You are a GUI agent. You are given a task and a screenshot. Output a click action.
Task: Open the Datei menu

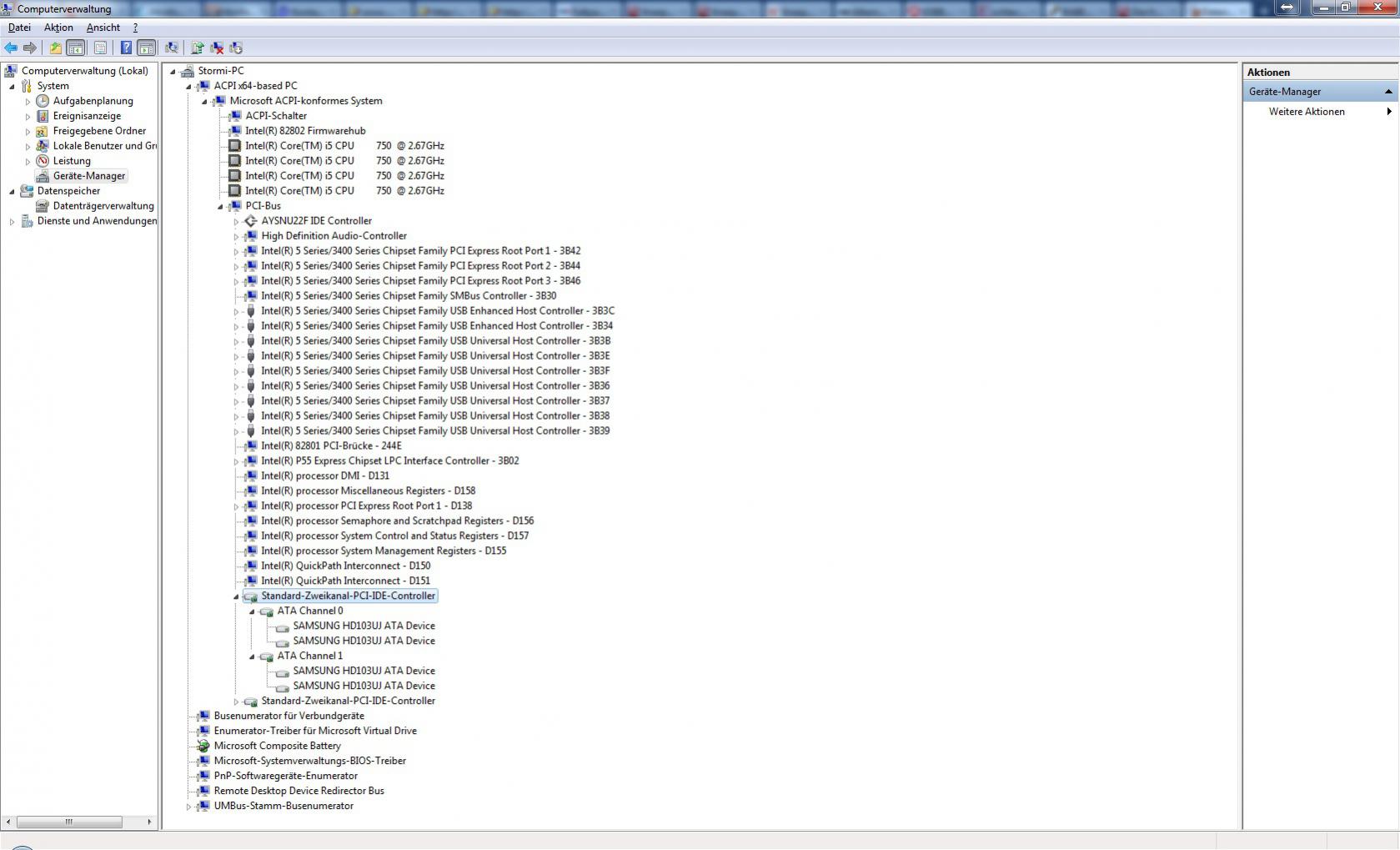click(x=19, y=28)
